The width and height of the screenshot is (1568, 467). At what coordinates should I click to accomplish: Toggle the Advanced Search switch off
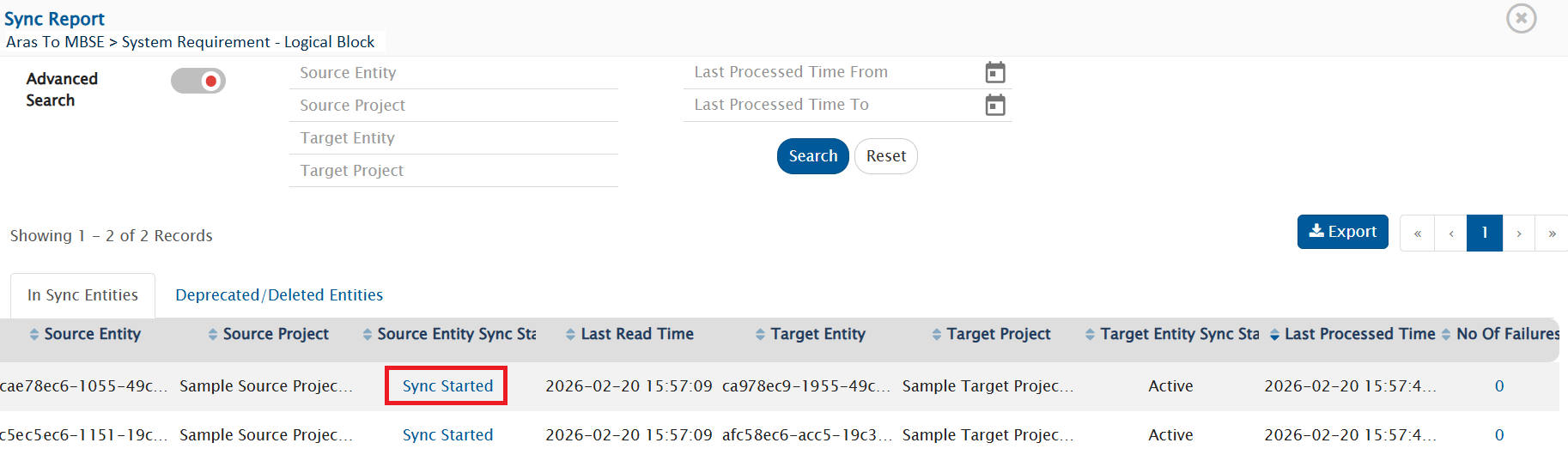pos(198,81)
